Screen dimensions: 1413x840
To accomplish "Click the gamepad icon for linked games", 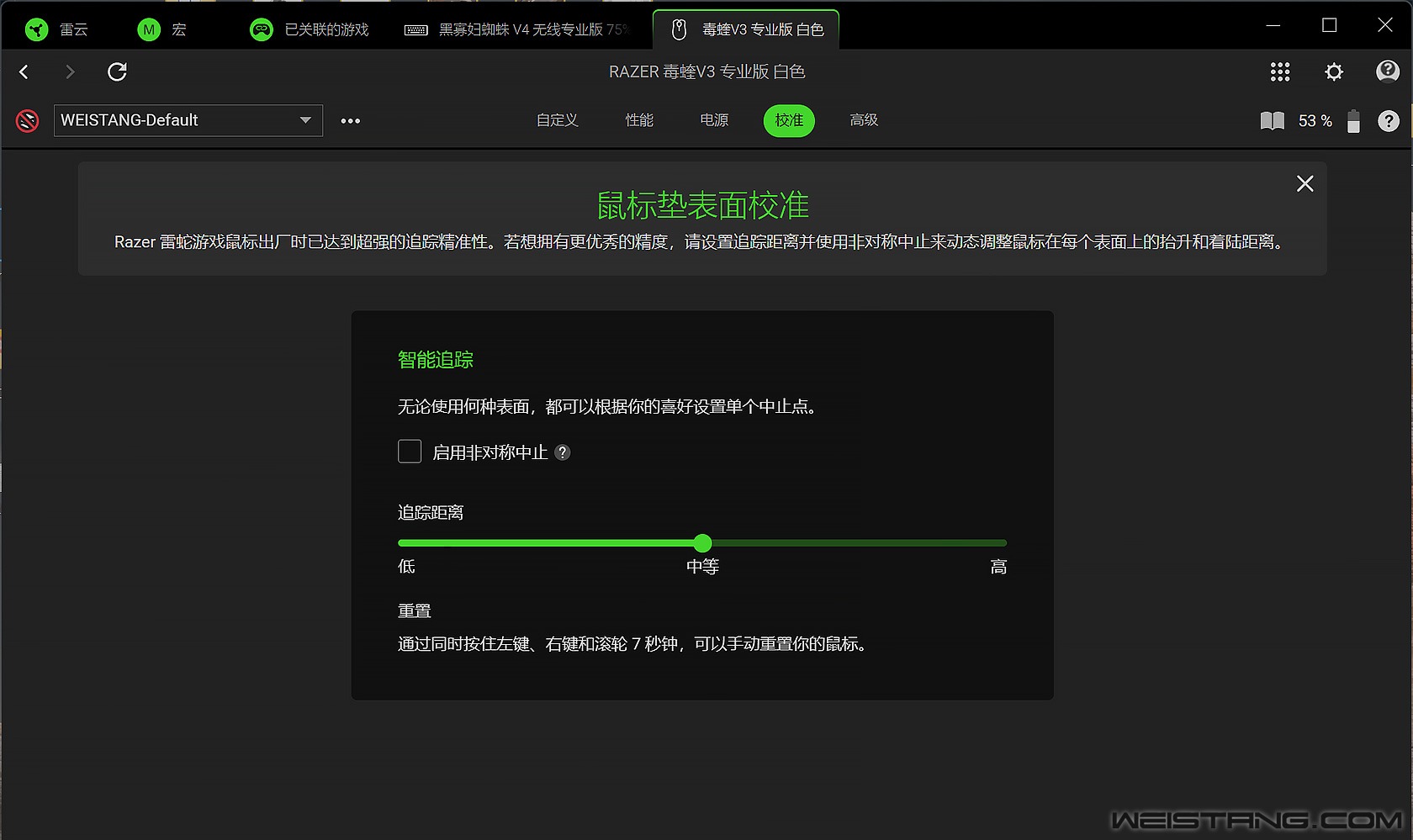I will click(262, 30).
